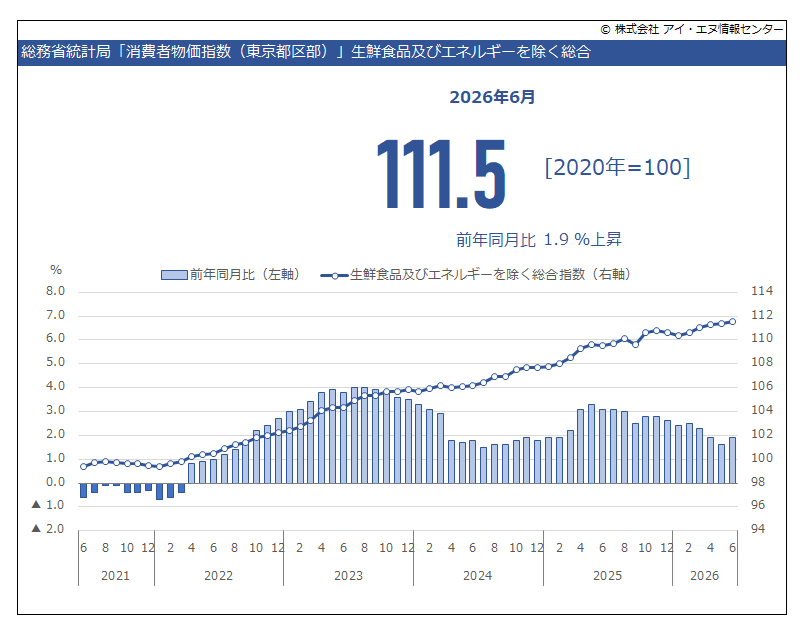
Task: Click right axis value 108
Action: click(762, 362)
